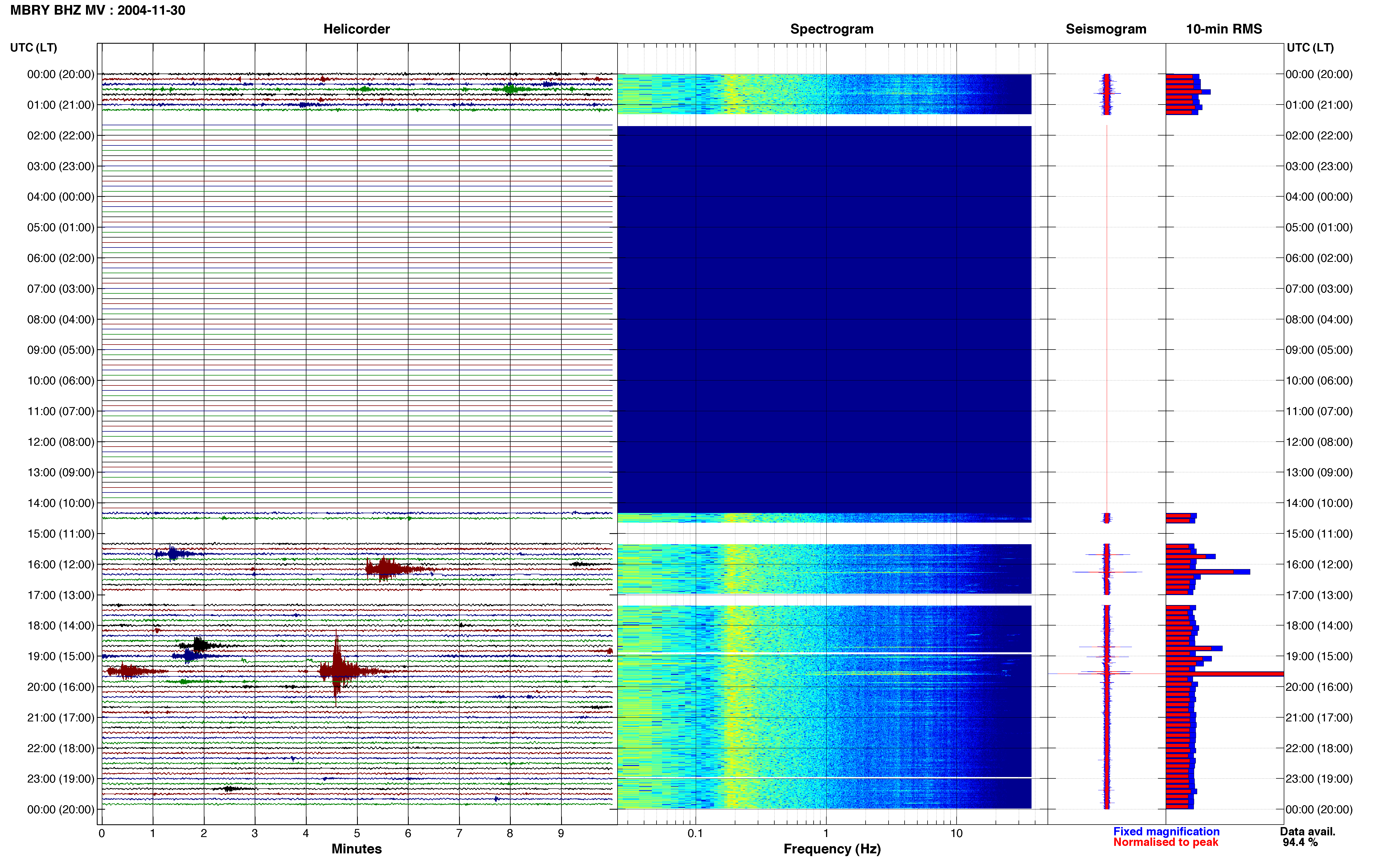The height and width of the screenshot is (868, 1388).
Task: Click the '10-min RMS' panel heading
Action: tap(1224, 29)
